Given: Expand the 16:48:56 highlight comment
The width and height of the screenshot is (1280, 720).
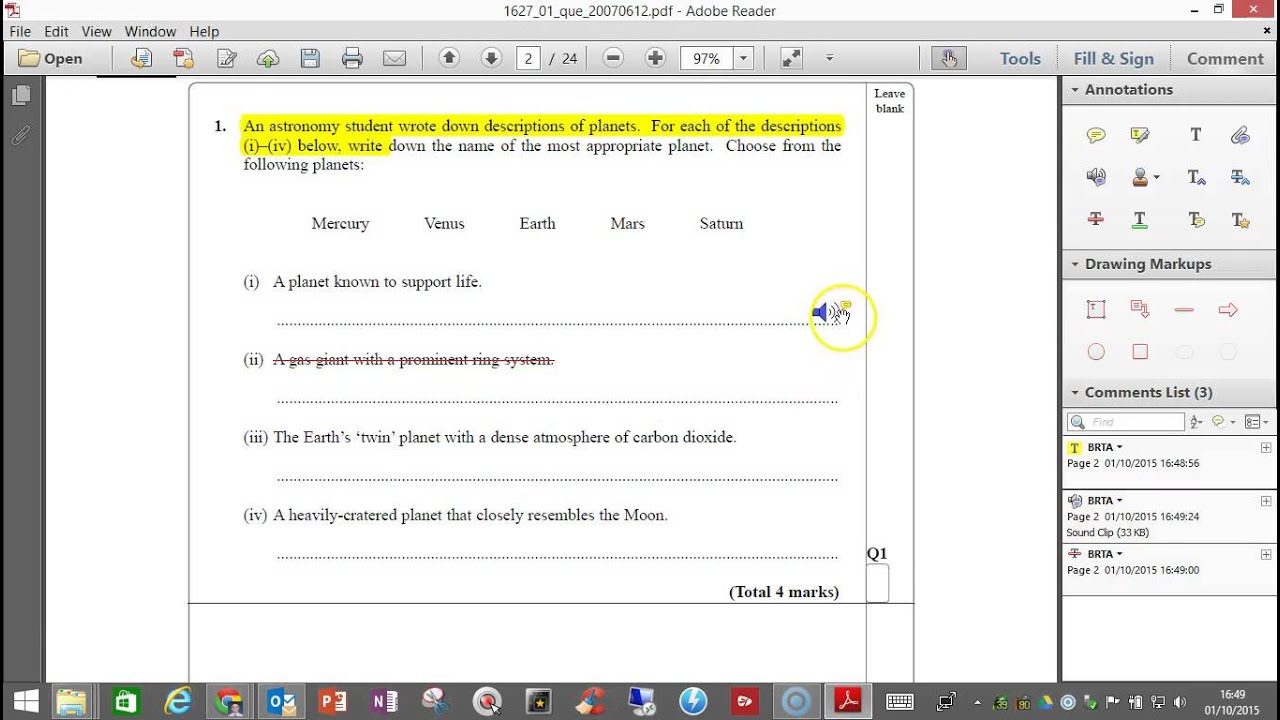Looking at the screenshot, I should [1266, 447].
